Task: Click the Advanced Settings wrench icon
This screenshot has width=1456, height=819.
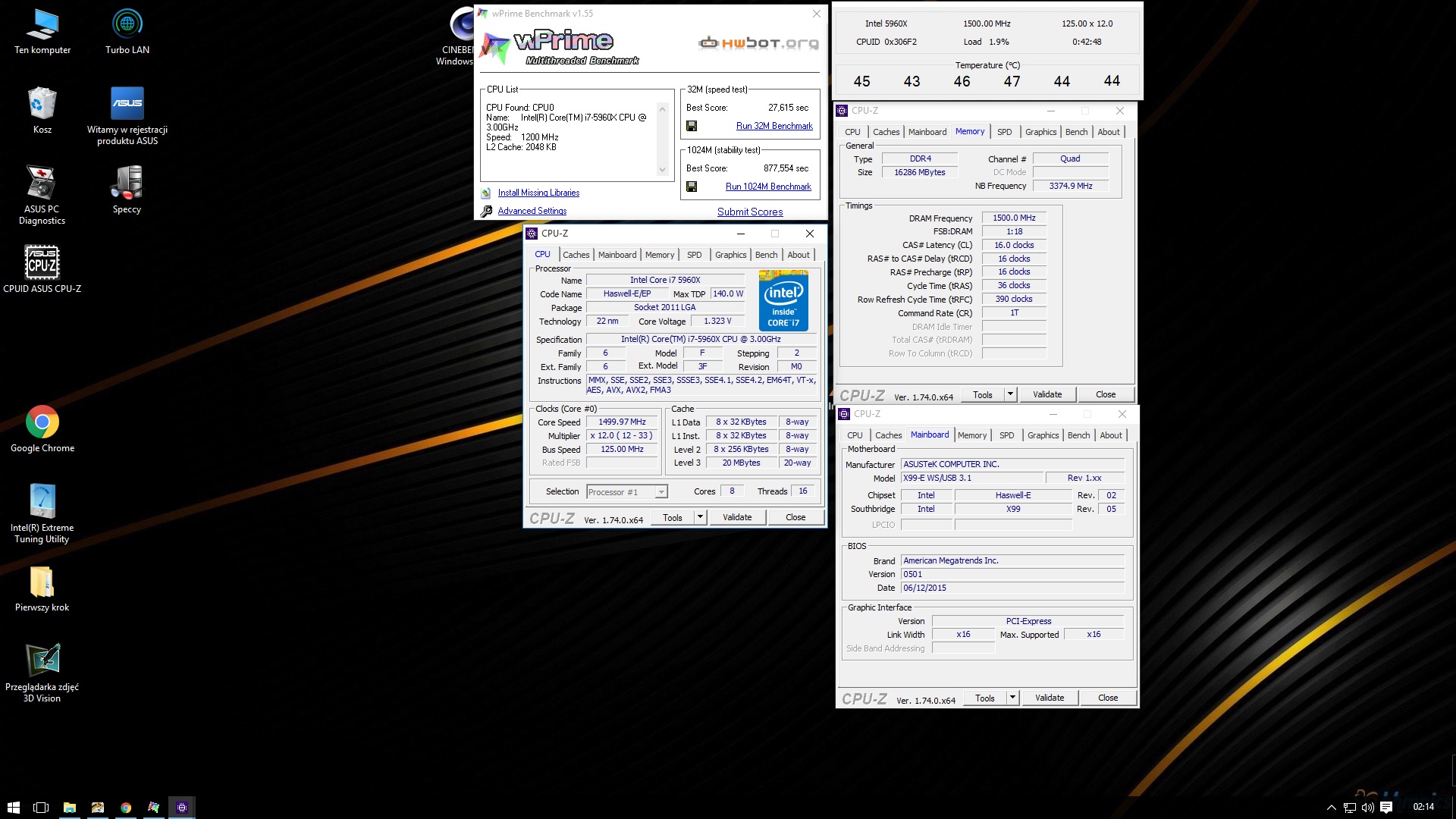Action: pyautogui.click(x=486, y=211)
